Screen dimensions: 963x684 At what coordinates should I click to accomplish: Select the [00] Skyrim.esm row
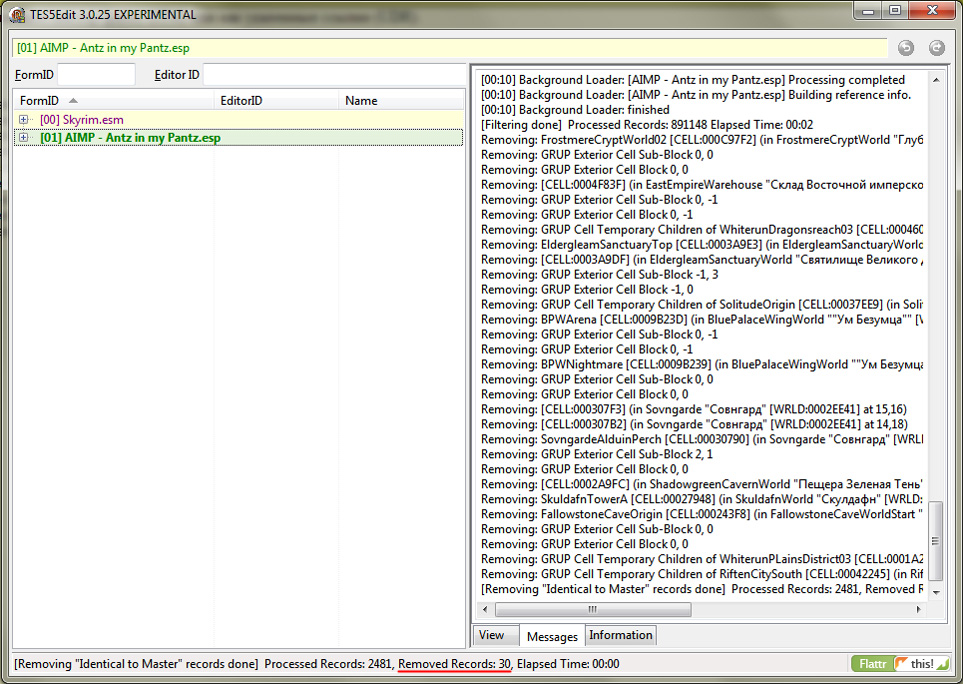(238, 119)
